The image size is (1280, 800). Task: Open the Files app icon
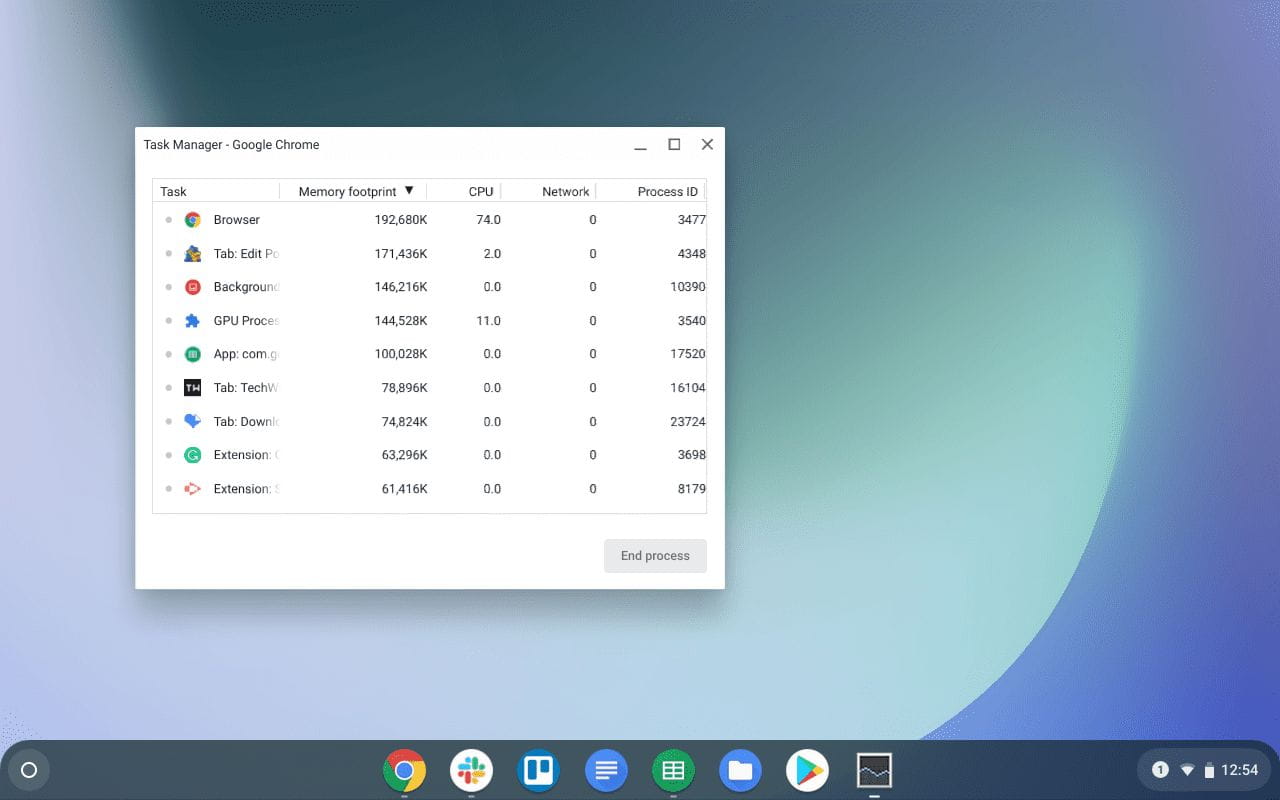point(739,770)
